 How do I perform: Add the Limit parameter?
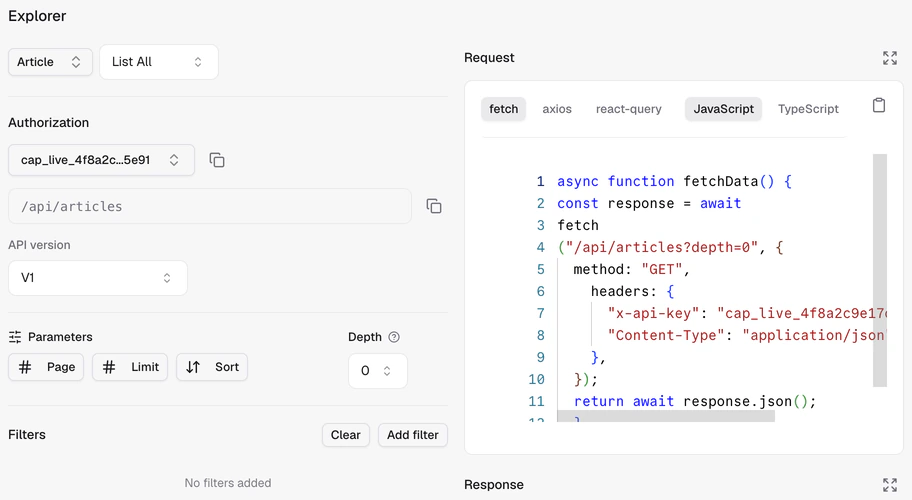(x=130, y=367)
